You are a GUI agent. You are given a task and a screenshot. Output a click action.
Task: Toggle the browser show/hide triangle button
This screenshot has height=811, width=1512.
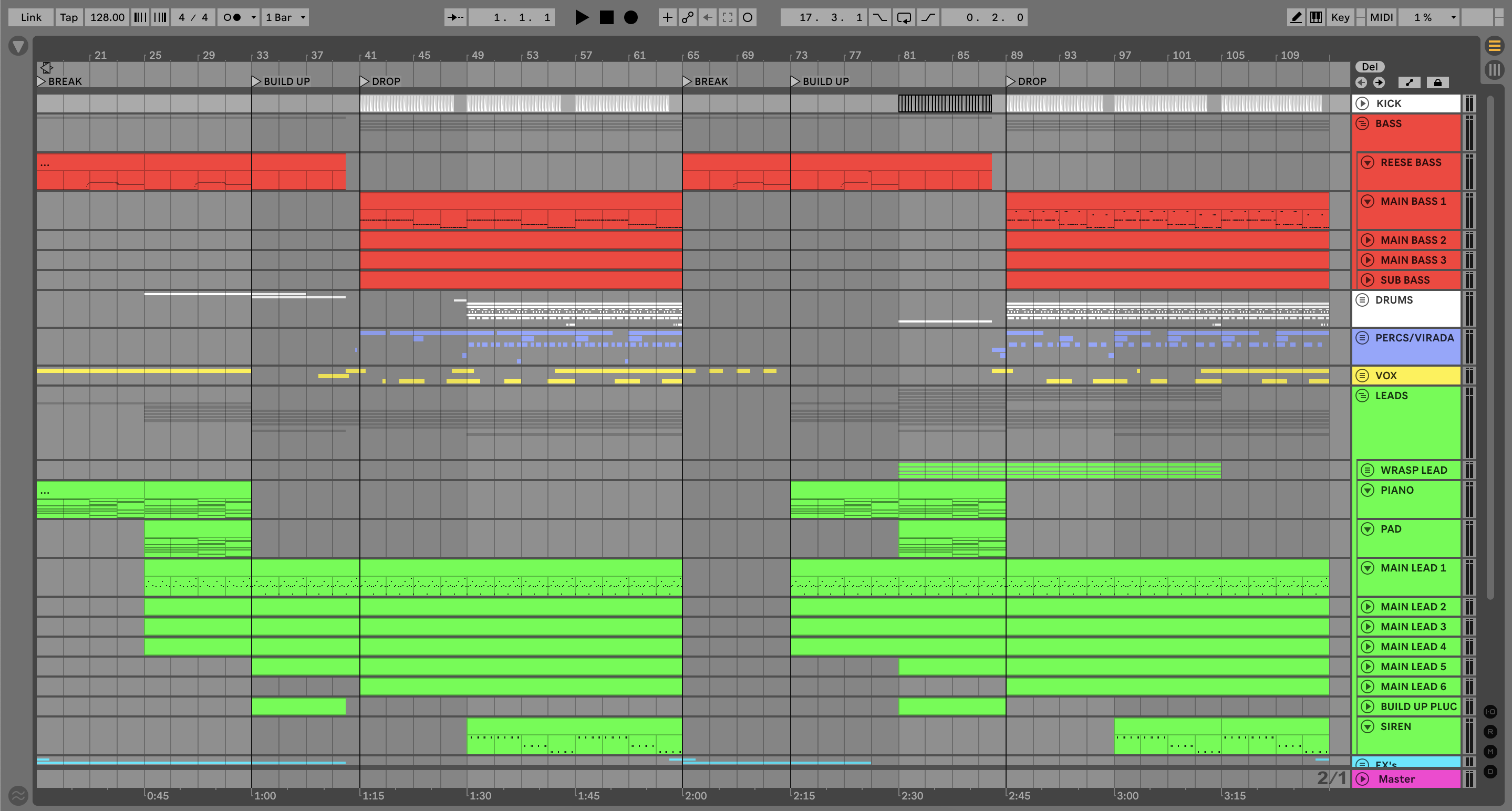coord(18,46)
